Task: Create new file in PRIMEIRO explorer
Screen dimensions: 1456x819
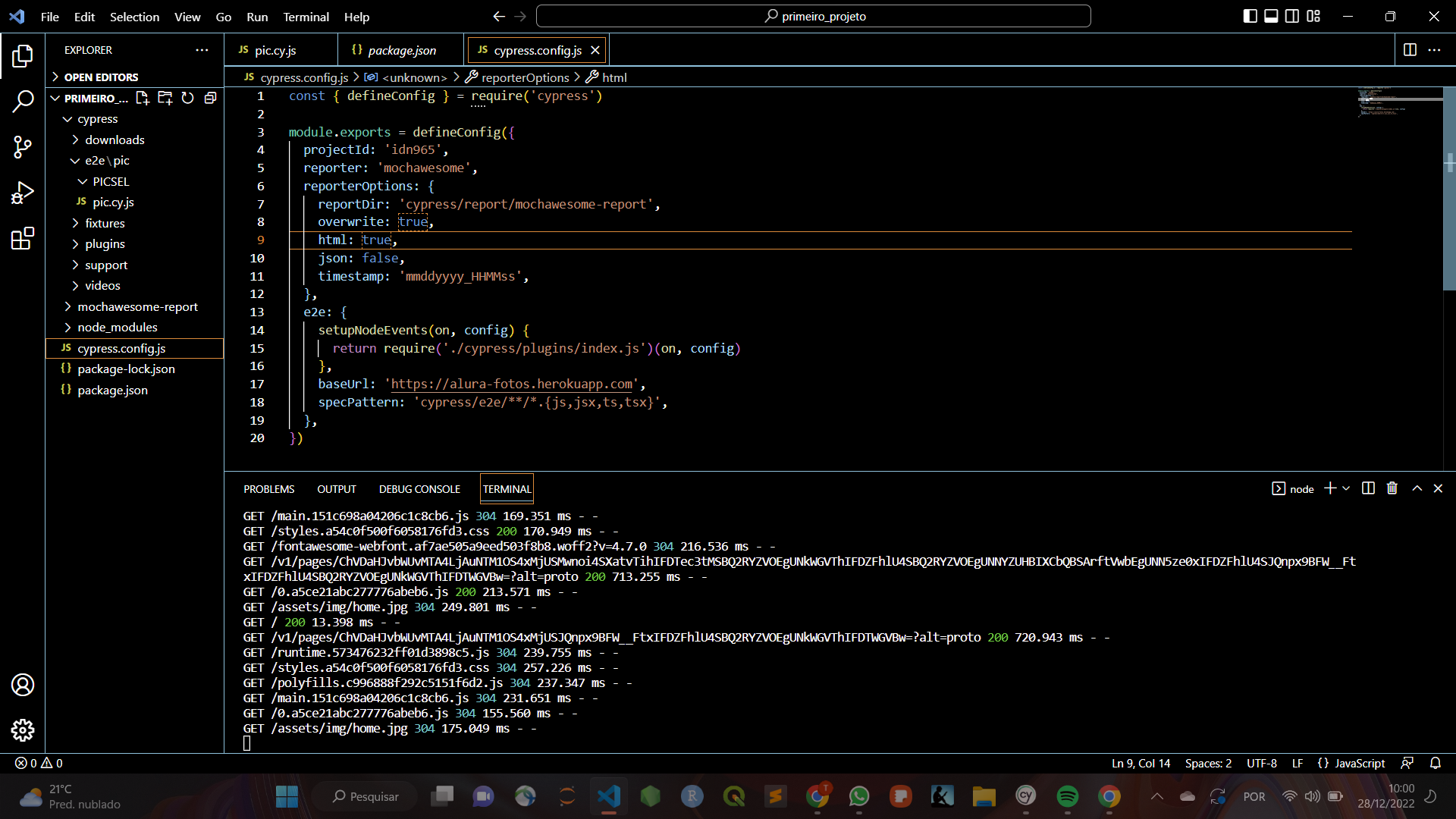Action: click(143, 98)
